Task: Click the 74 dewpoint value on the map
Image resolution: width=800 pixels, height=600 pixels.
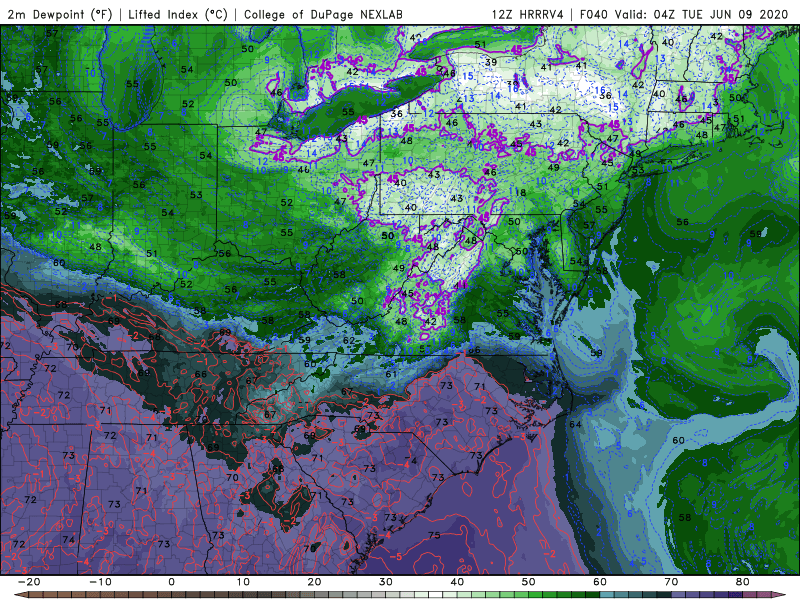Action: point(68,539)
